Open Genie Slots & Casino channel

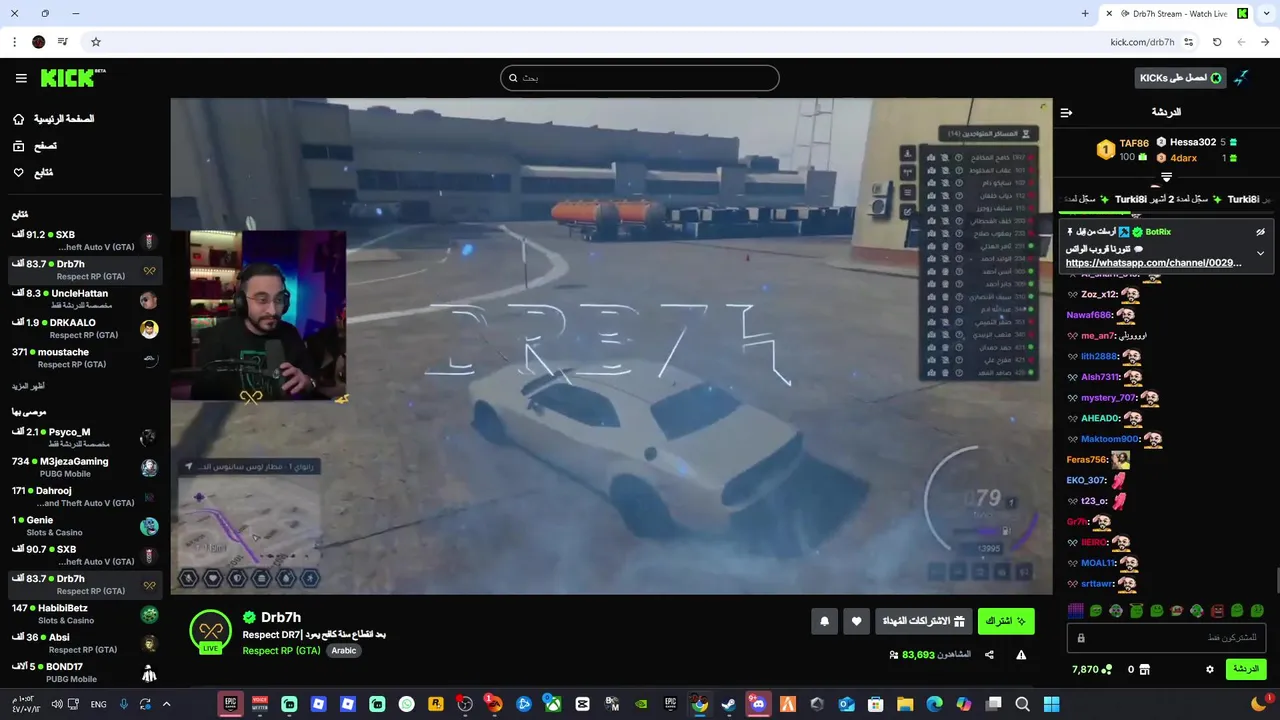(85, 526)
